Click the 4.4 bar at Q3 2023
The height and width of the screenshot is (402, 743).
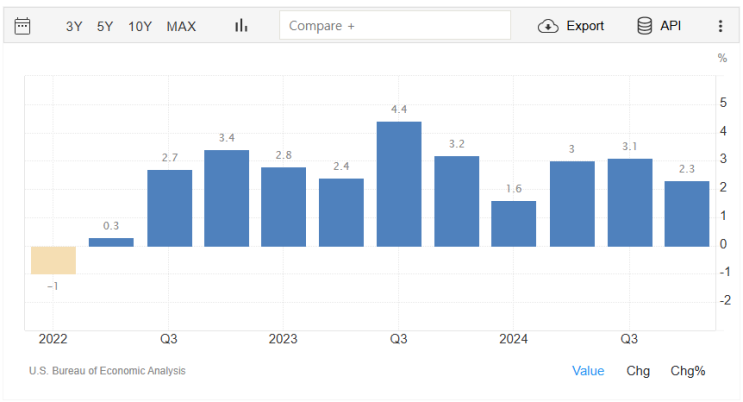click(x=399, y=184)
